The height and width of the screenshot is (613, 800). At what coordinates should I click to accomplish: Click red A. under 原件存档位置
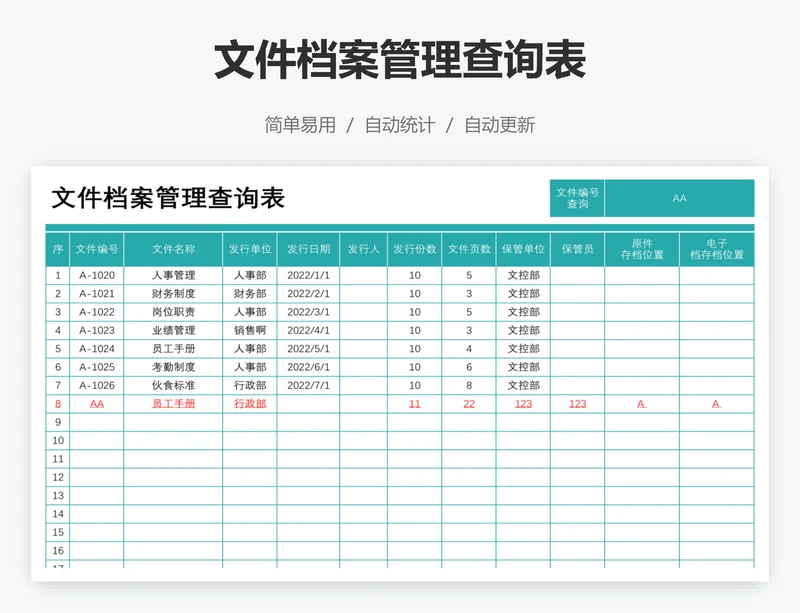click(642, 404)
